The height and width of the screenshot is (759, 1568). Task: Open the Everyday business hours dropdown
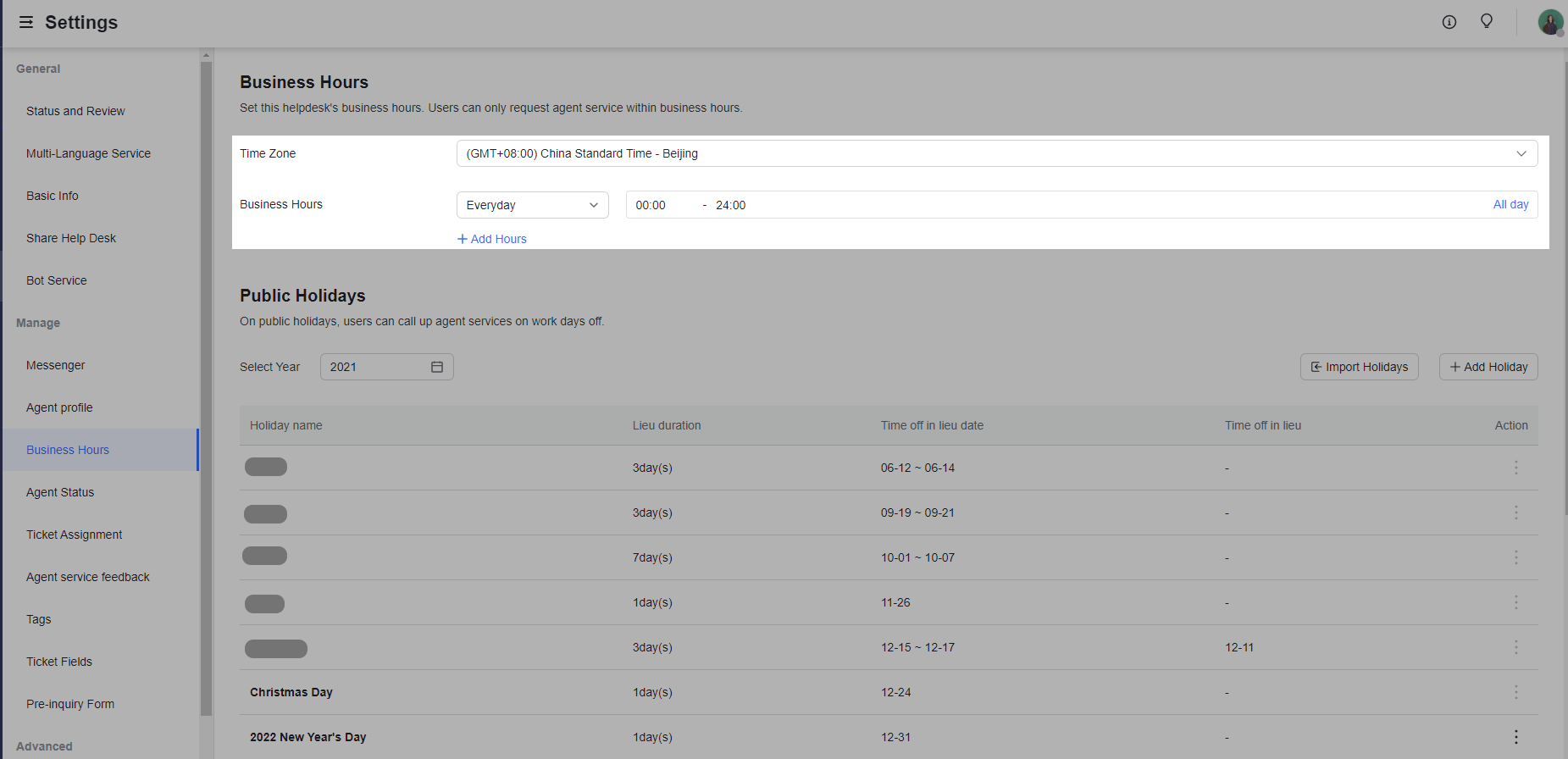coord(532,205)
